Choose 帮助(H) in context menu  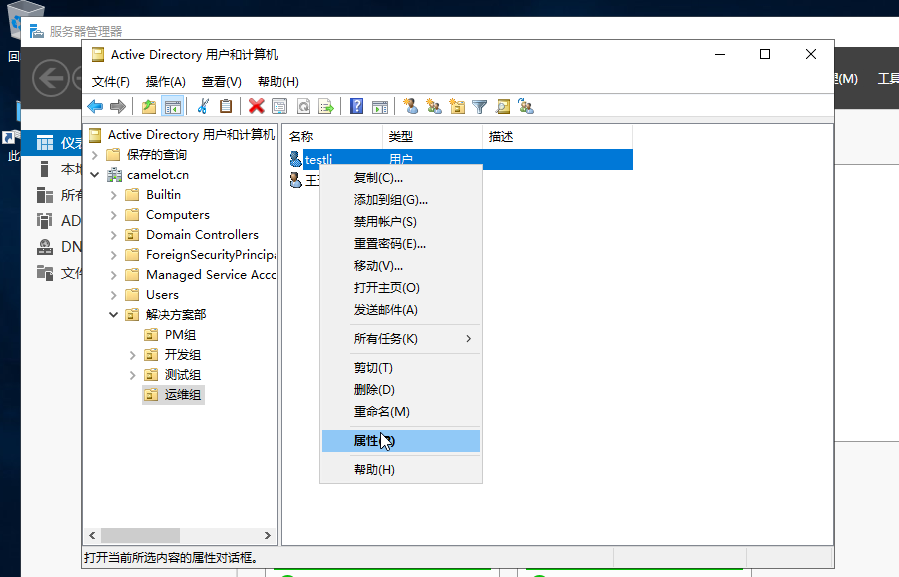point(401,469)
